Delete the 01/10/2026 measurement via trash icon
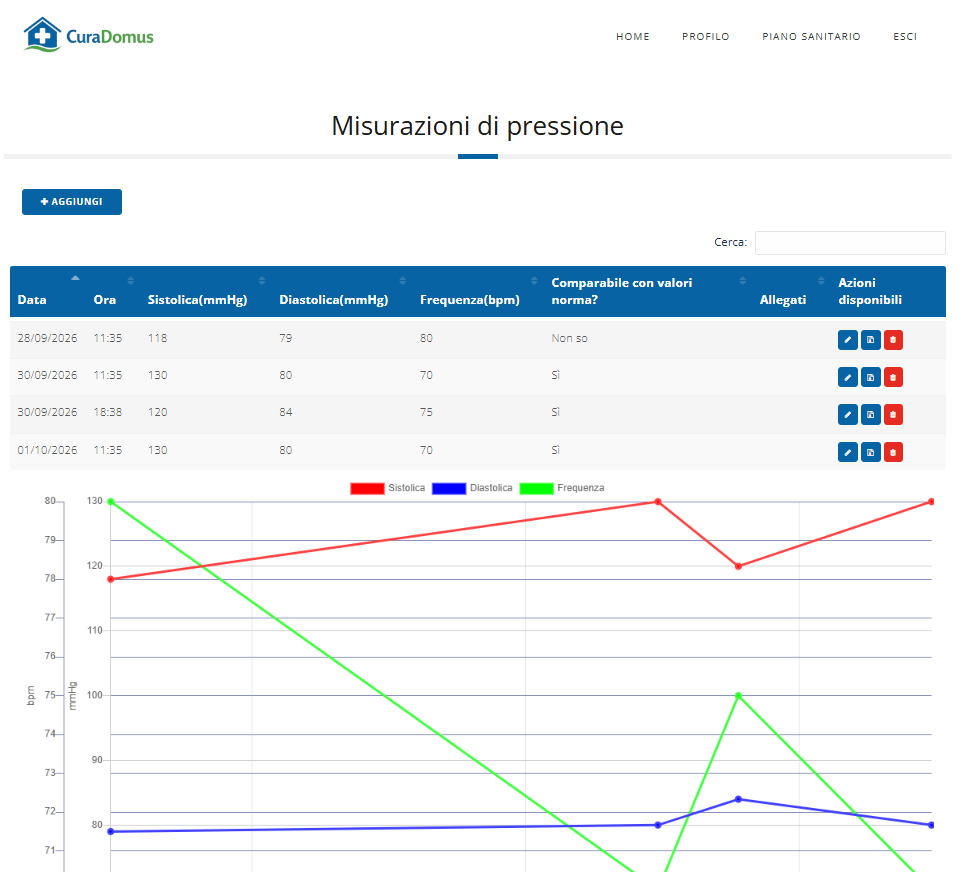Image resolution: width=962 pixels, height=872 pixels. [x=893, y=452]
